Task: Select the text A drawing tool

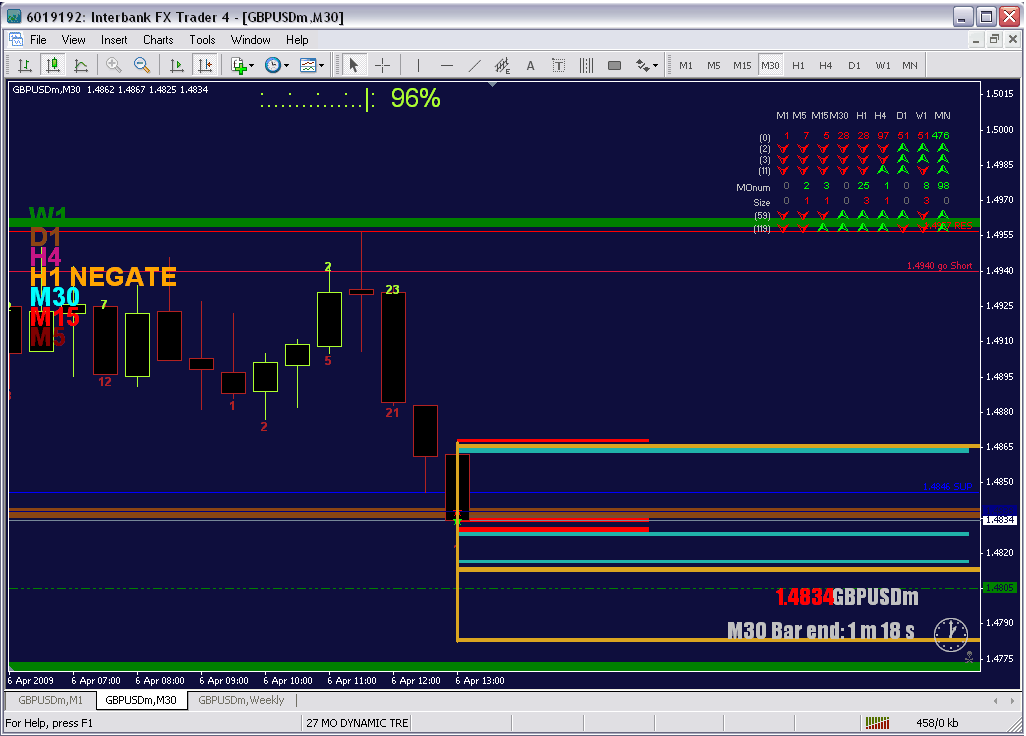Action: tap(531, 65)
